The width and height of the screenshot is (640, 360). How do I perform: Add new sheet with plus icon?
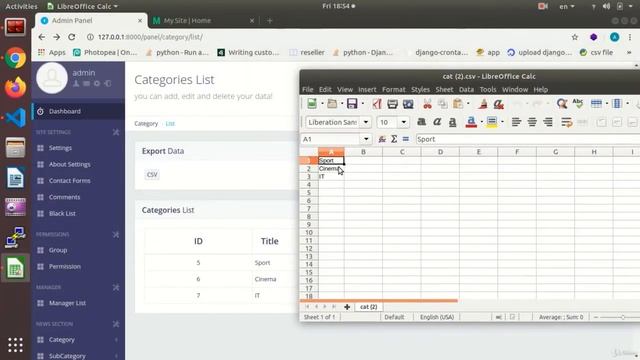347,307
